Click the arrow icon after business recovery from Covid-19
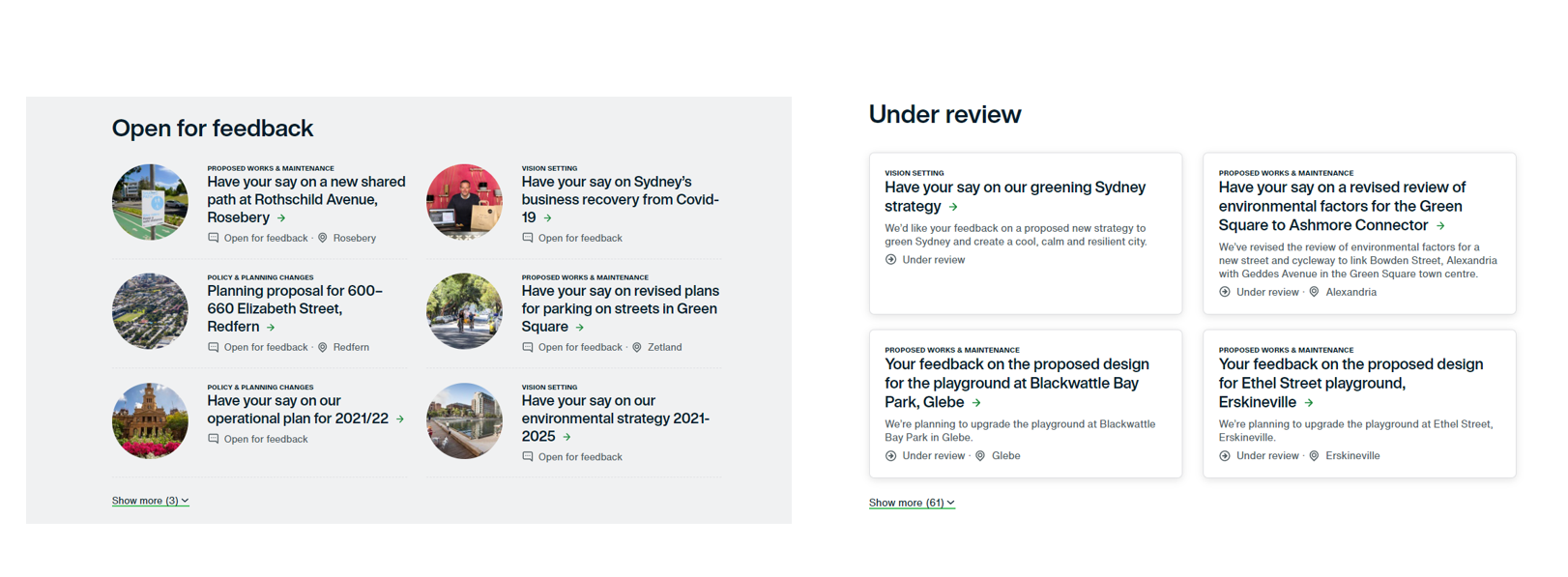Screen dimensions: 1568x577 547,218
